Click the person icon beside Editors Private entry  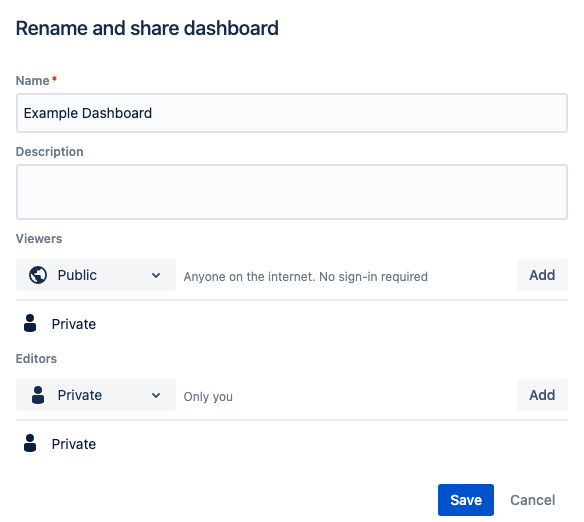click(30, 443)
